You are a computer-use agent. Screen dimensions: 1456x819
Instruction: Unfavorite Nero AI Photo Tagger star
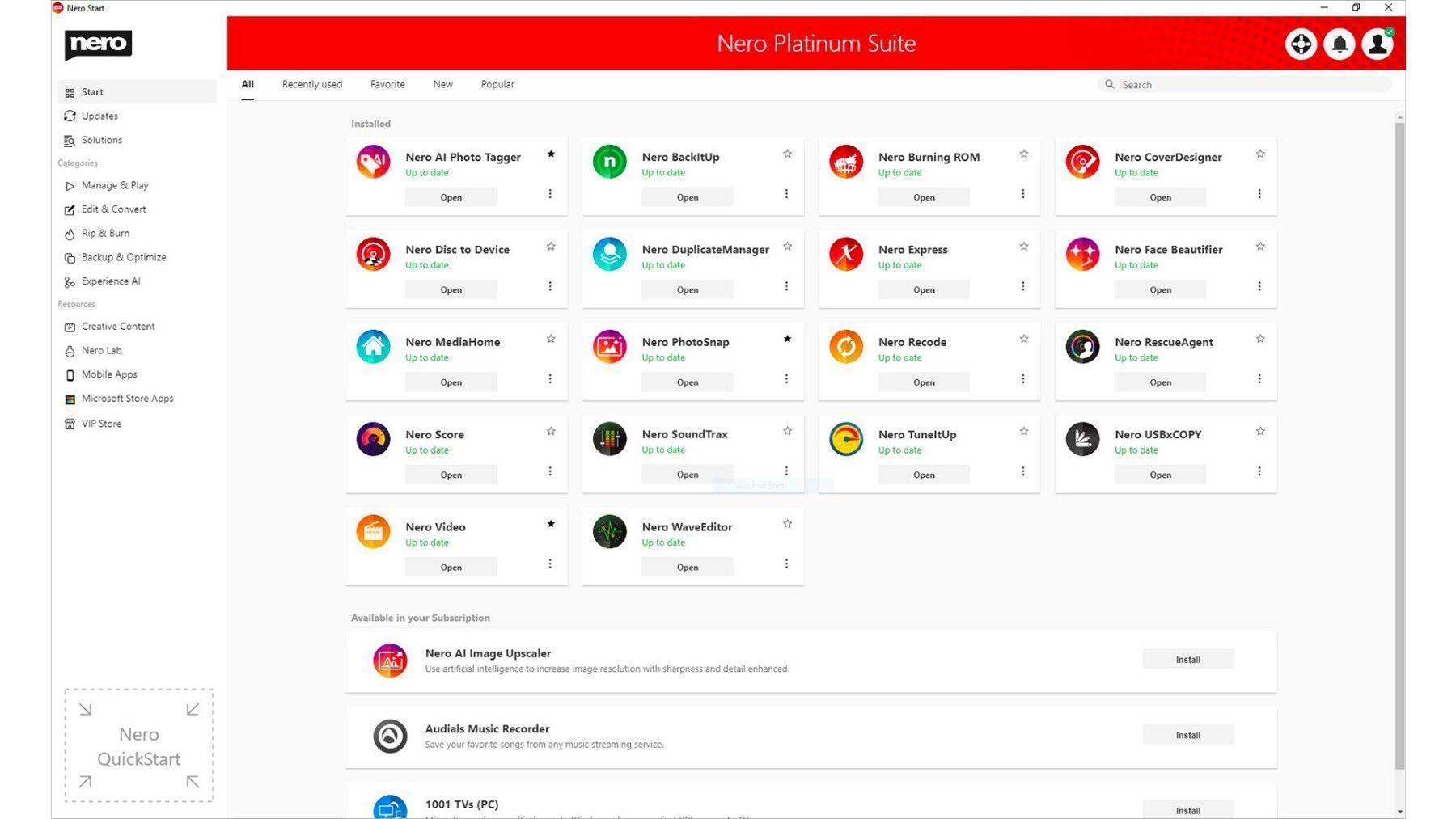tap(551, 154)
